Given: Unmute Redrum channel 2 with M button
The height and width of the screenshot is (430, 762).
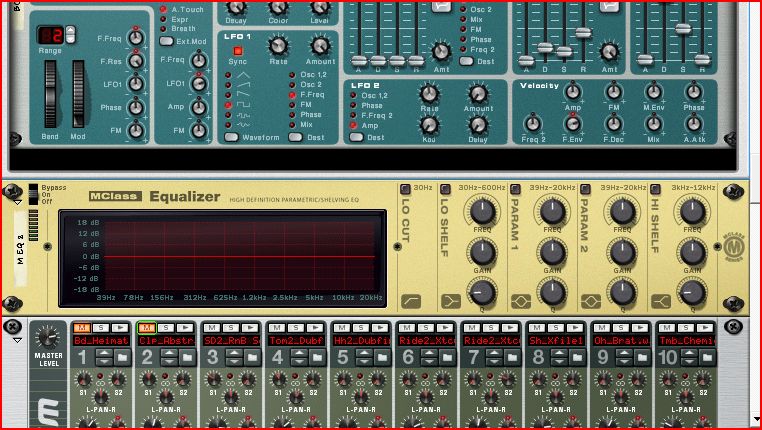Looking at the screenshot, I should (147, 328).
